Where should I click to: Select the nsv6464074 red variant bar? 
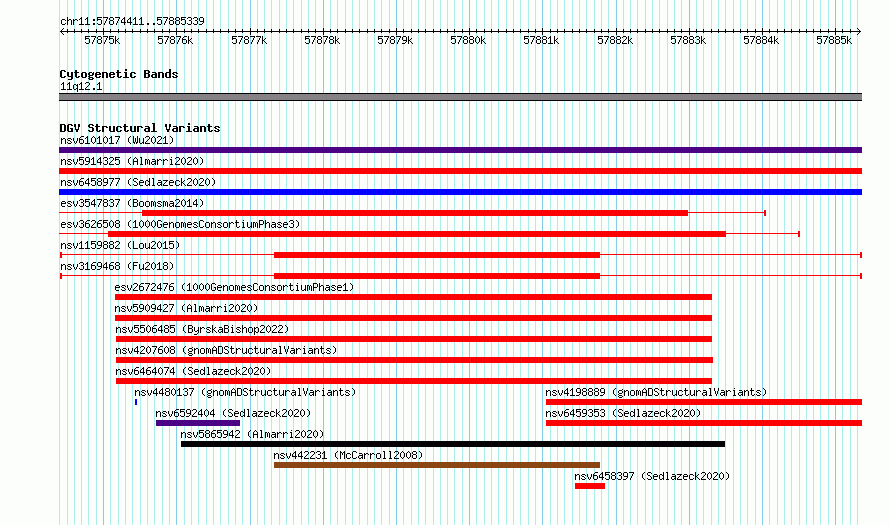[414, 381]
